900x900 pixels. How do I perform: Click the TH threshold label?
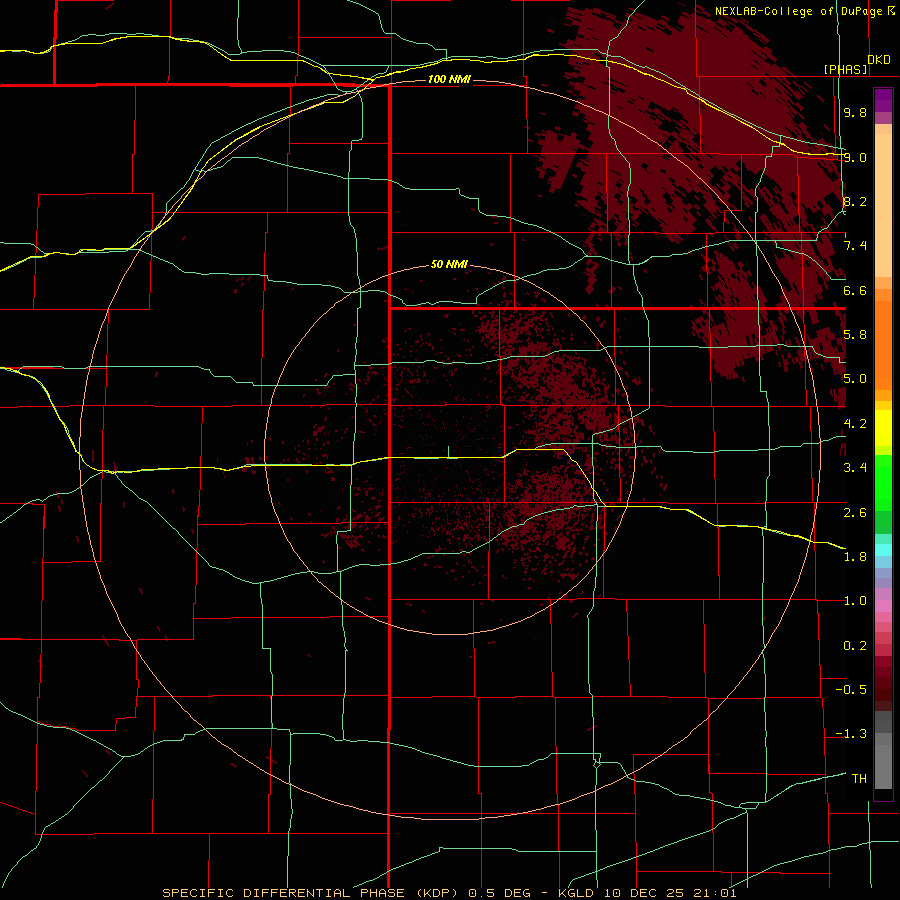pyautogui.click(x=859, y=779)
